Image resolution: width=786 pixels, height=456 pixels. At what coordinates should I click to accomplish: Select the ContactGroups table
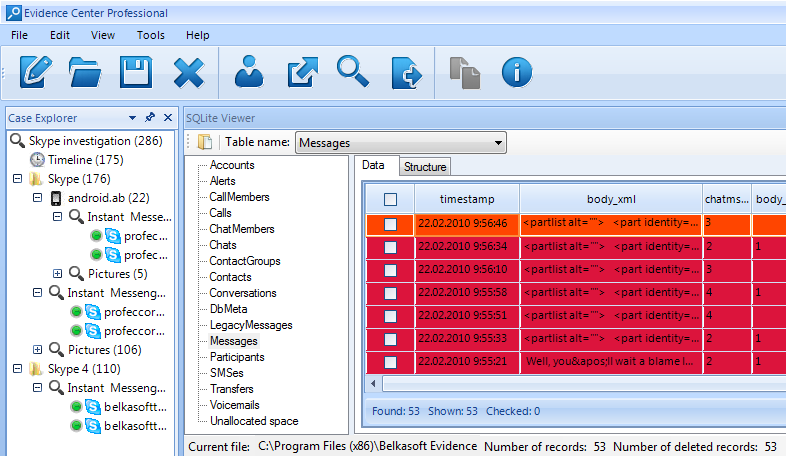click(x=245, y=261)
